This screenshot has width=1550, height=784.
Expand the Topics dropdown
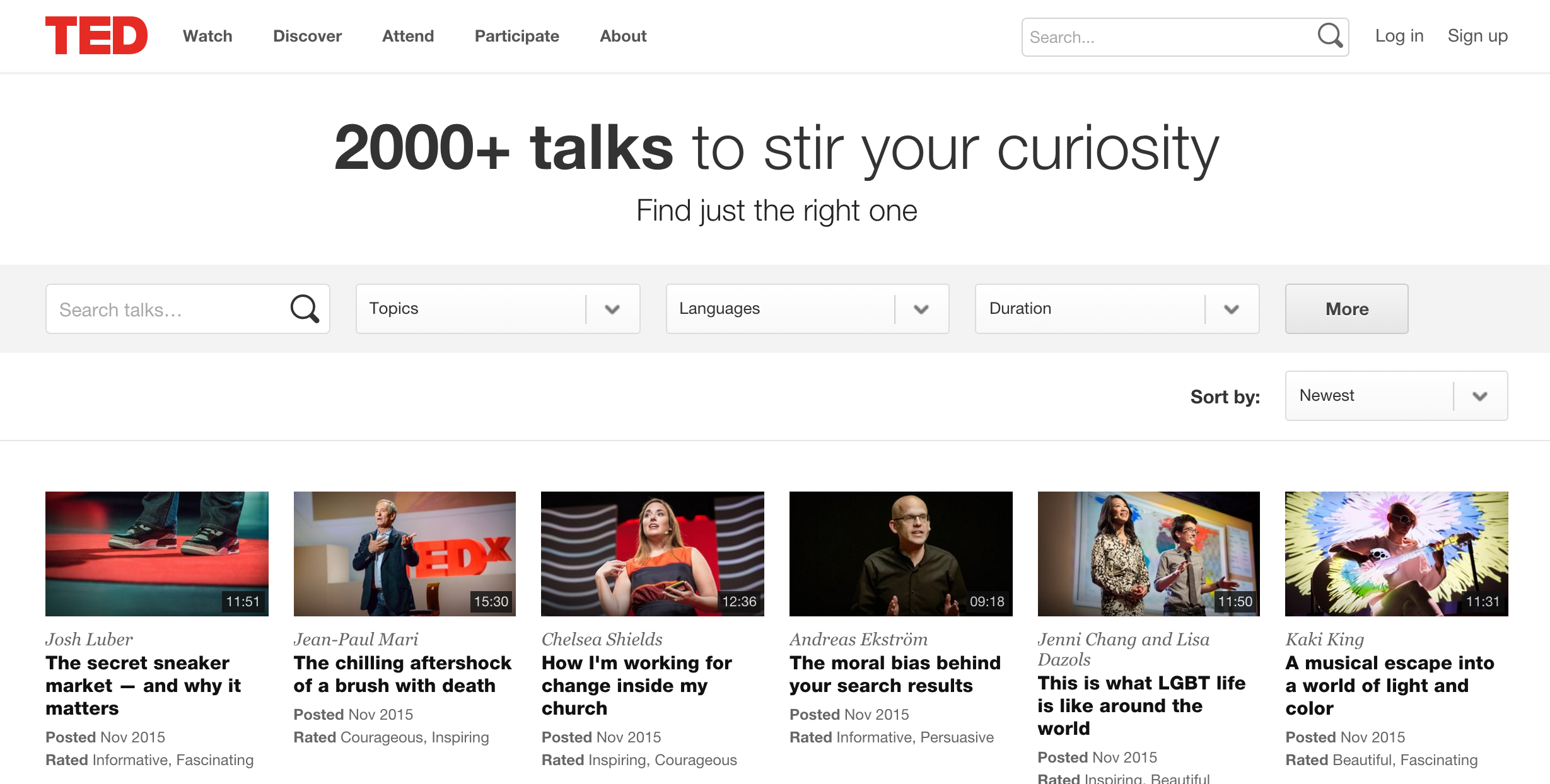coord(498,309)
